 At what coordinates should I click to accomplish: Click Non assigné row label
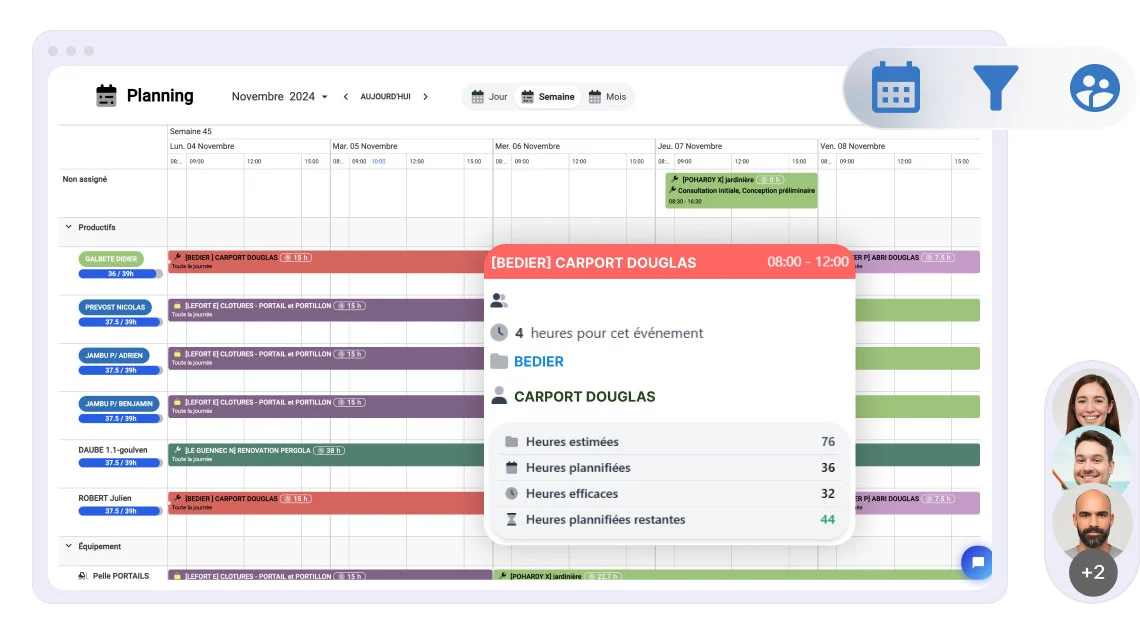tap(85, 179)
